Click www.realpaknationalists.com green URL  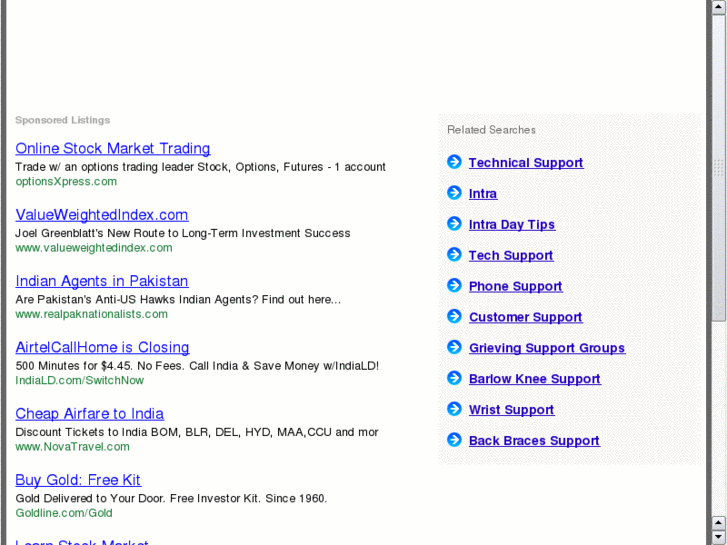click(91, 314)
